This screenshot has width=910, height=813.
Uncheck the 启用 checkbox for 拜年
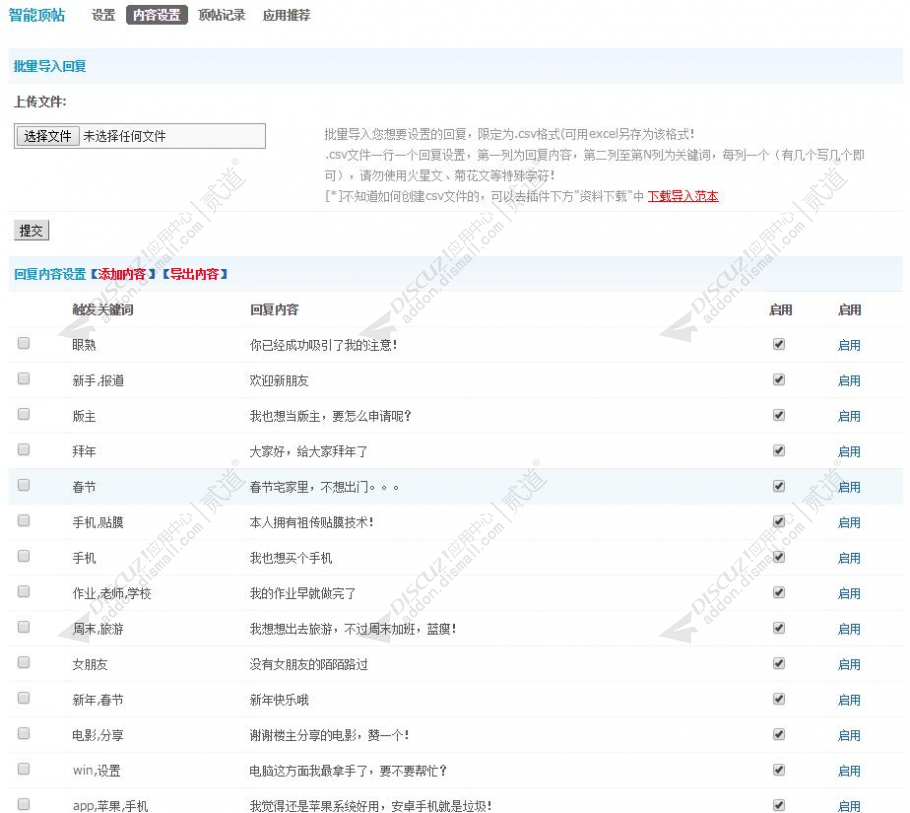pyautogui.click(x=779, y=450)
